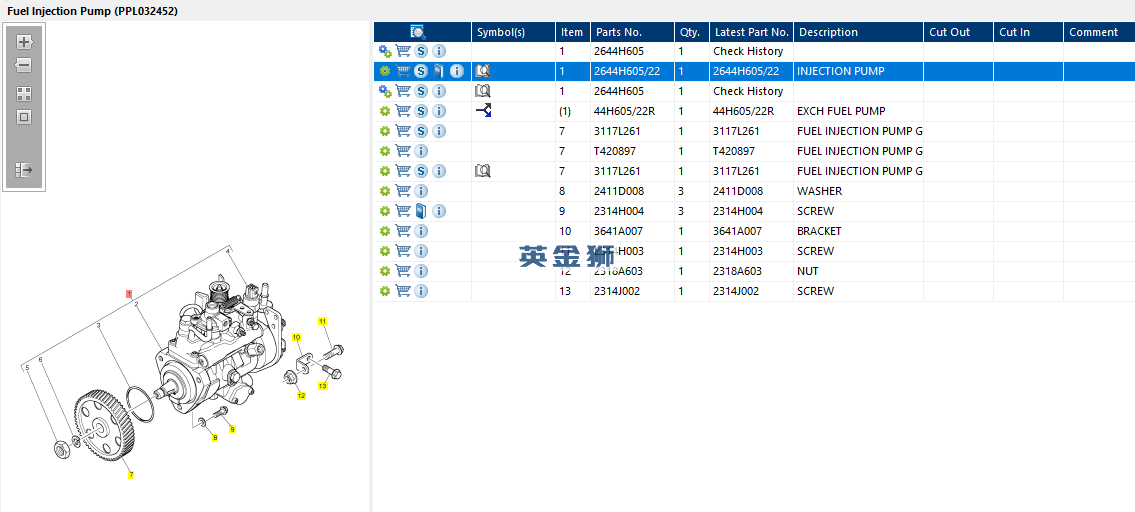This screenshot has height=512, width=1135.
Task: Open the blue book icon on 2314H004 row
Action: click(x=421, y=211)
